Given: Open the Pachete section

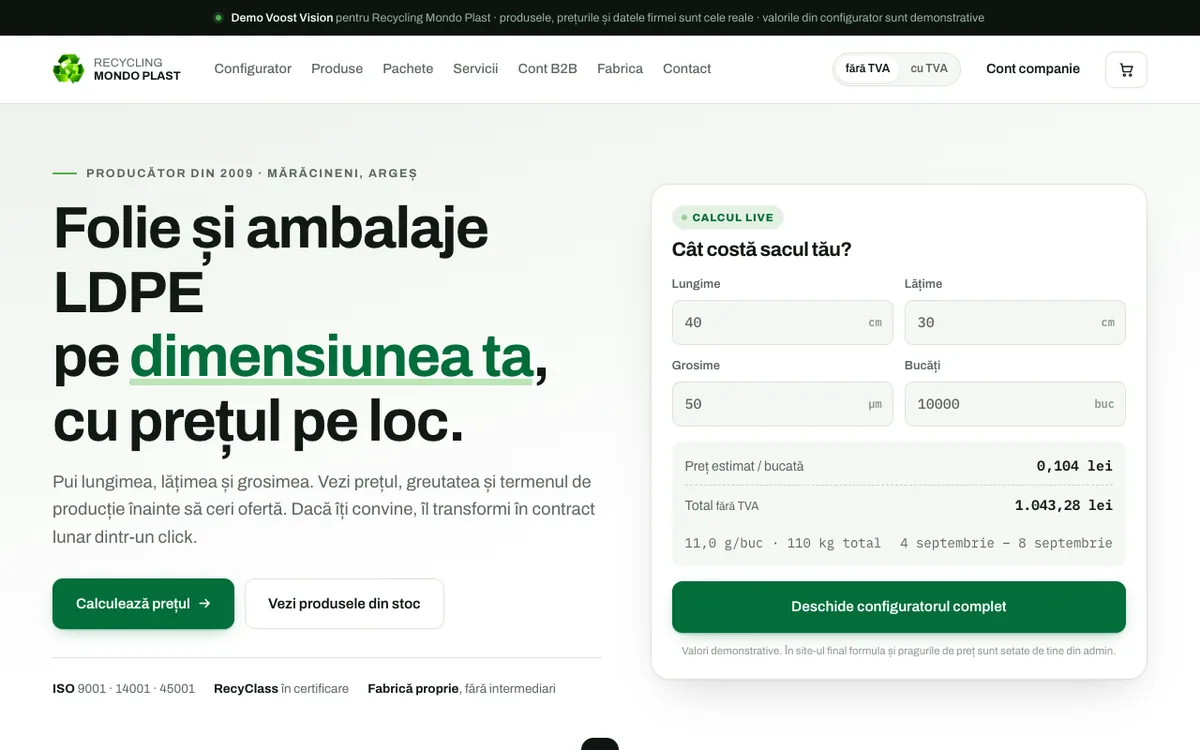Looking at the screenshot, I should pyautogui.click(x=408, y=69).
